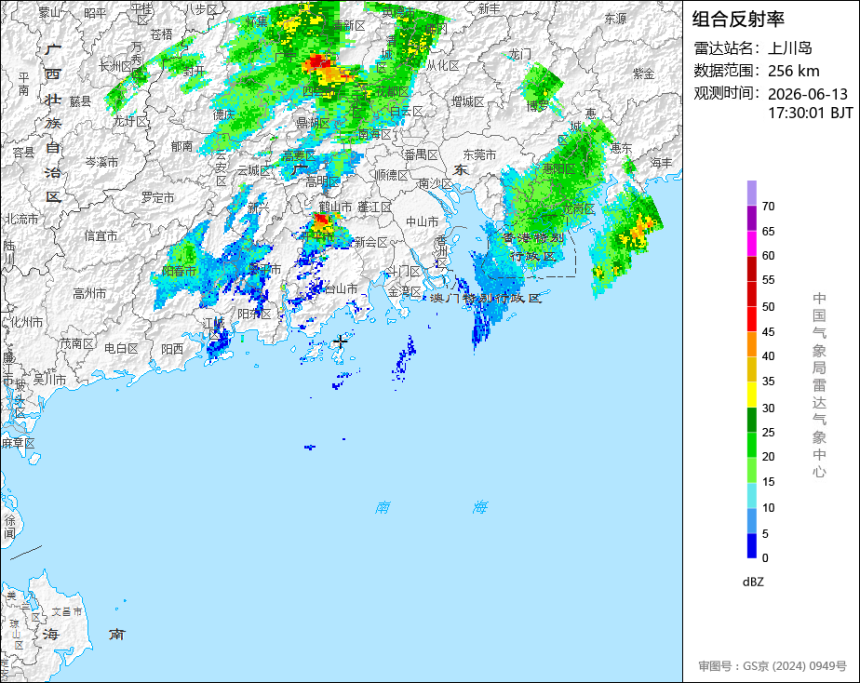Click the dark blue 0–5 dBZ legend swatch
The image size is (860, 683).
tap(751, 546)
